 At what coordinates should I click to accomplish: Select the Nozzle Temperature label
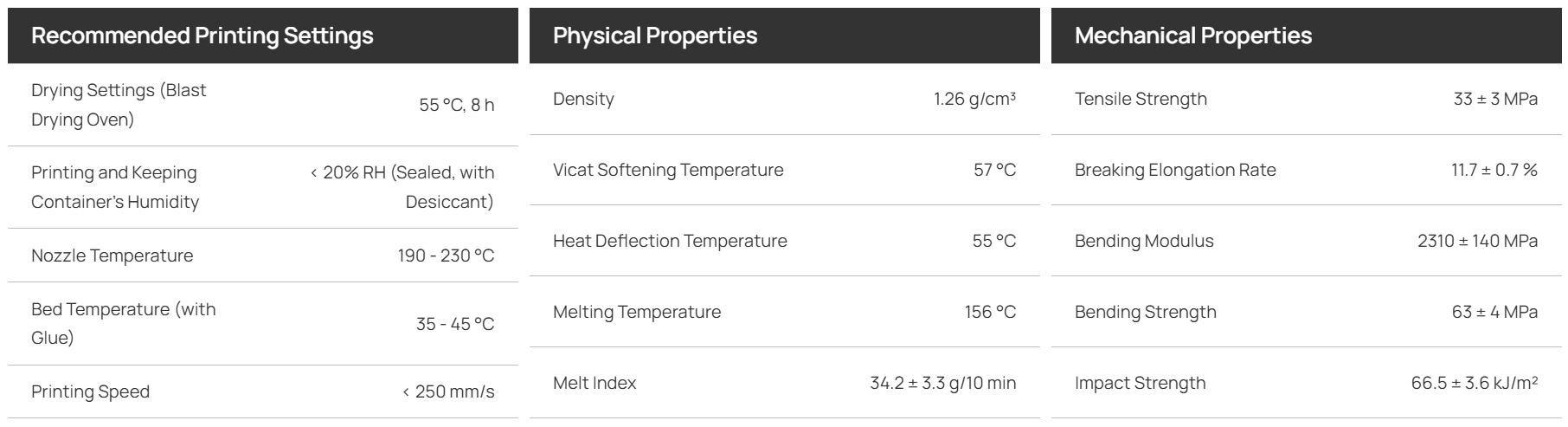coord(112,256)
